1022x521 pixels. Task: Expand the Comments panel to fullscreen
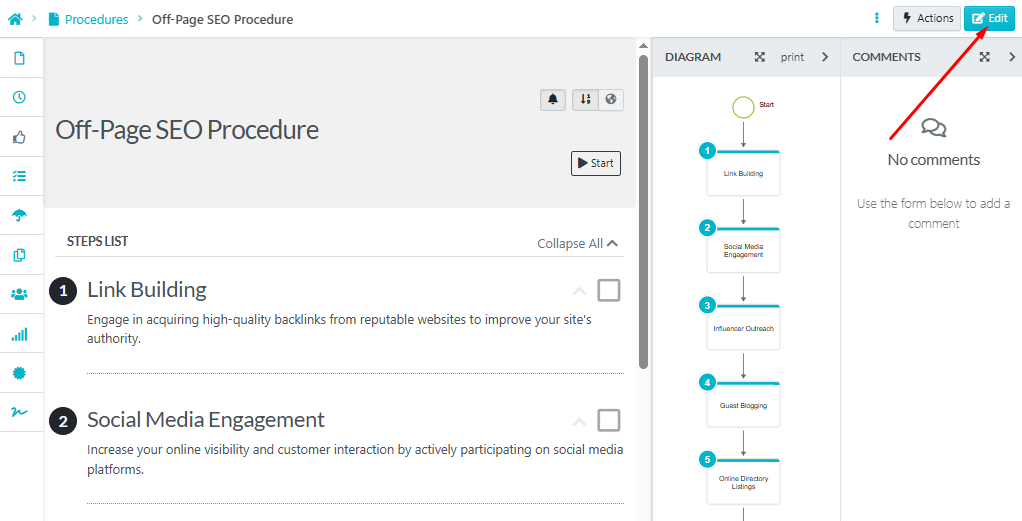pos(985,57)
